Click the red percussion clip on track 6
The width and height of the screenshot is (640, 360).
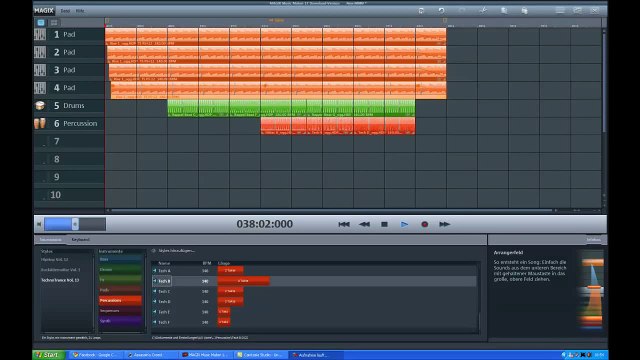pyautogui.click(x=338, y=126)
